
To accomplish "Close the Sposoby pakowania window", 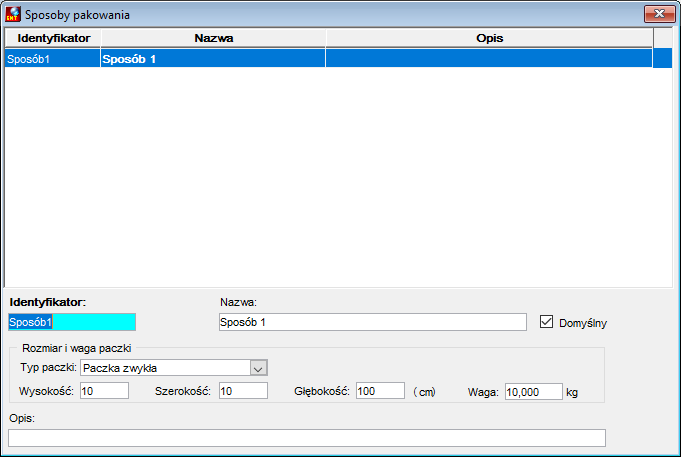I will click(659, 13).
